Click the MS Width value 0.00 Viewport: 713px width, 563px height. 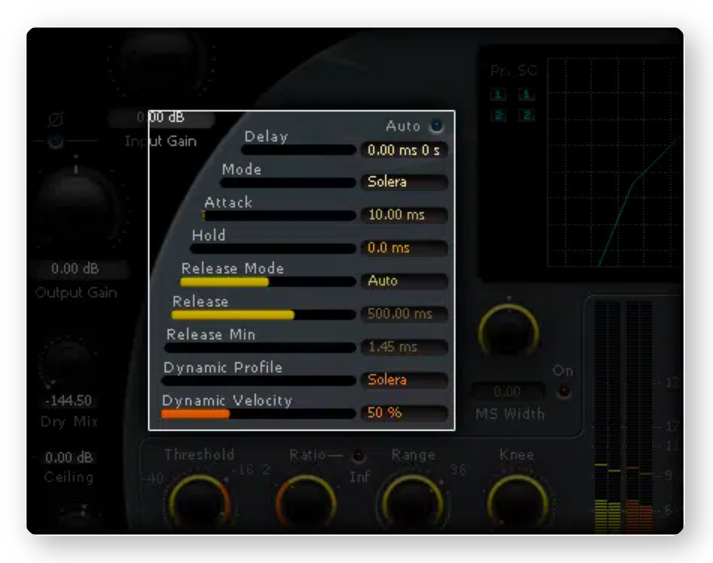coord(507,392)
